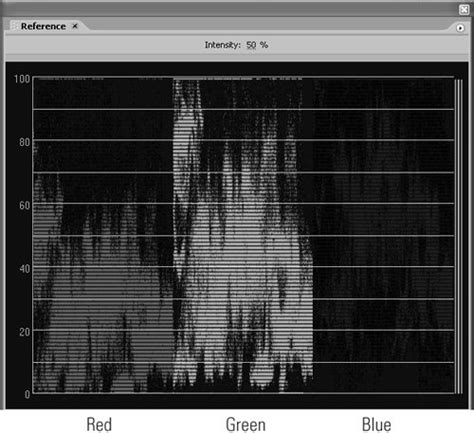Screen dimensions: 474x433
Task: Click the 80 scale label
Action: click(24, 142)
